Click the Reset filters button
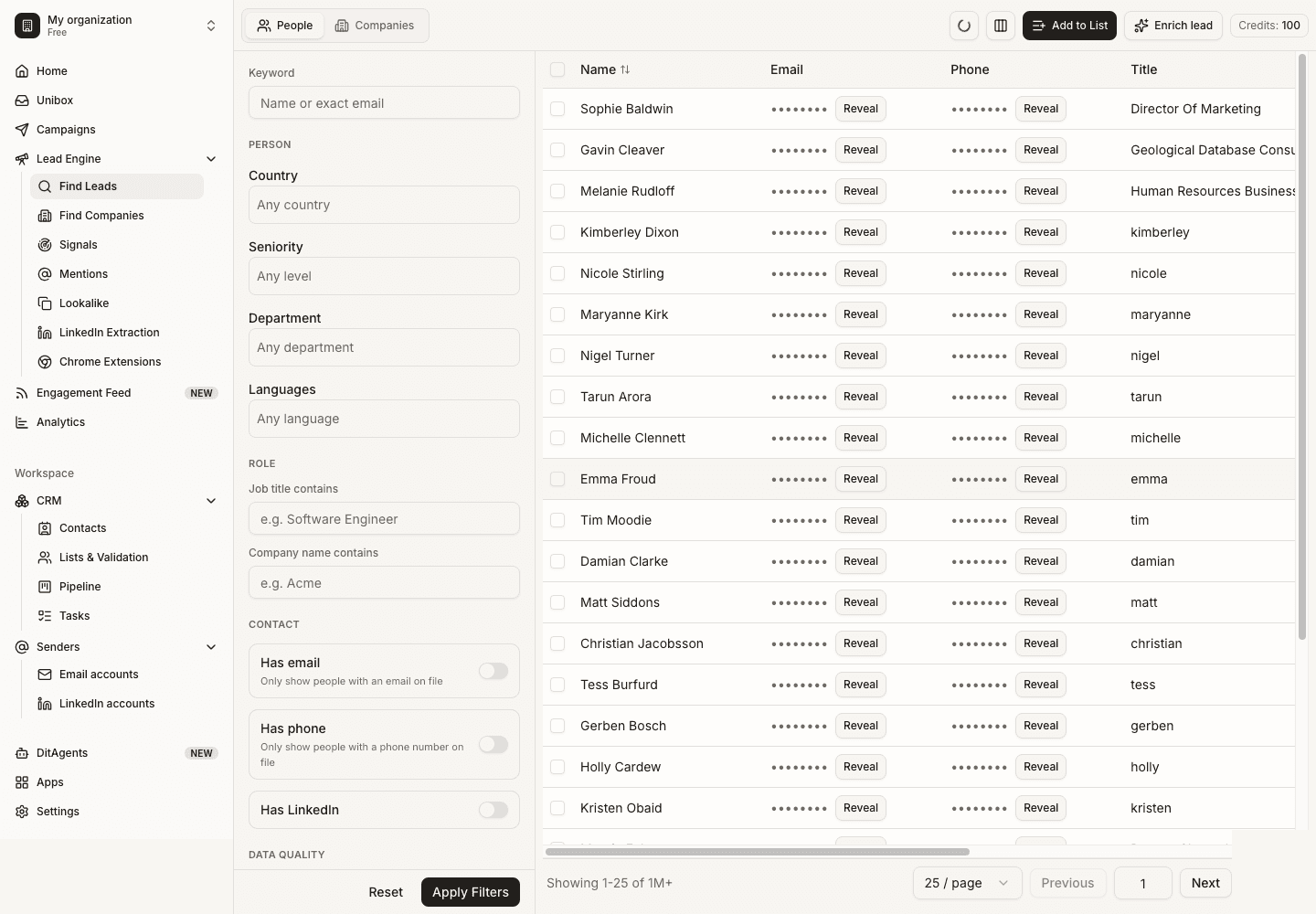The width and height of the screenshot is (1316, 914). tap(386, 892)
